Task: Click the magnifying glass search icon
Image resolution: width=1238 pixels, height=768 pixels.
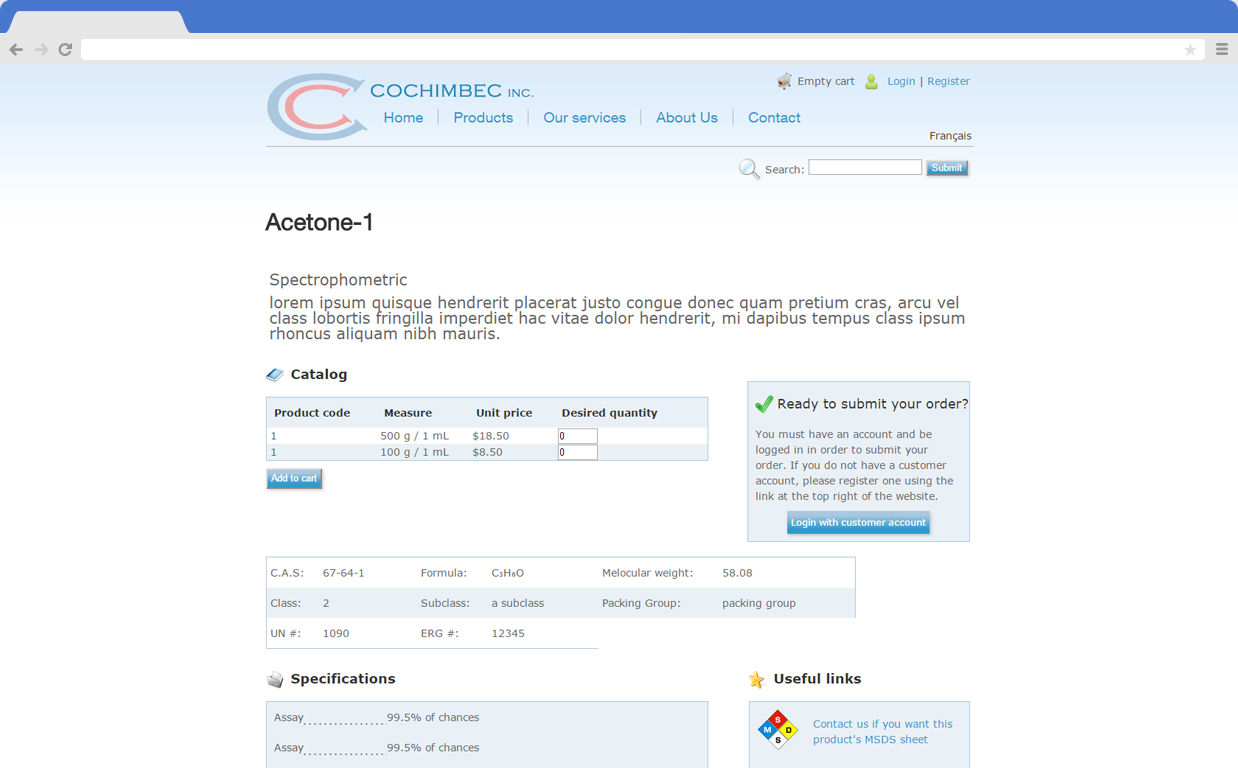Action: [749, 169]
